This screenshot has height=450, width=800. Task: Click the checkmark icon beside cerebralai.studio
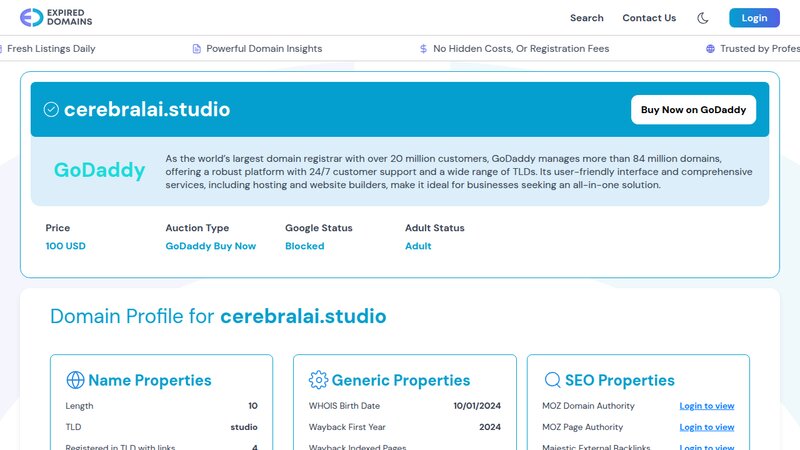(51, 109)
